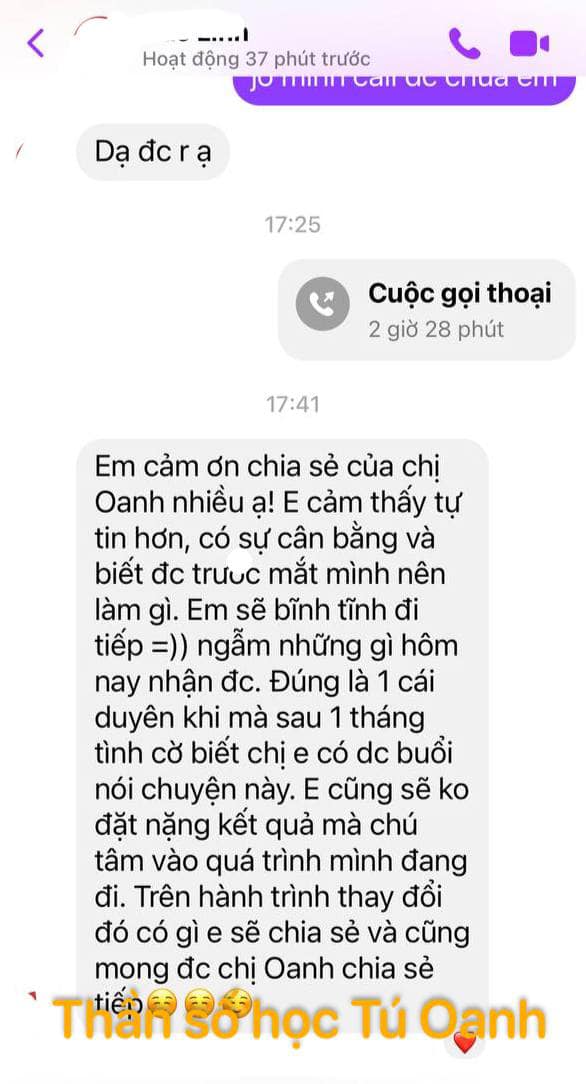This screenshot has width=586, height=1084.
Task: Tap the 17:41 timestamp
Action: pyautogui.click(x=293, y=404)
